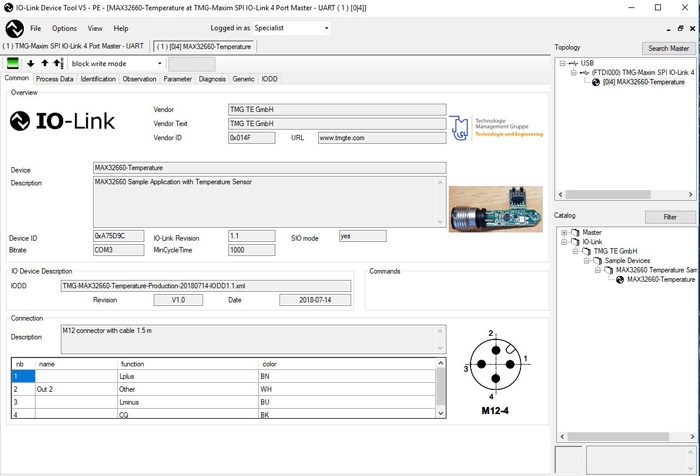Click the blank button beside block write mode
The image size is (700, 476).
(192, 64)
